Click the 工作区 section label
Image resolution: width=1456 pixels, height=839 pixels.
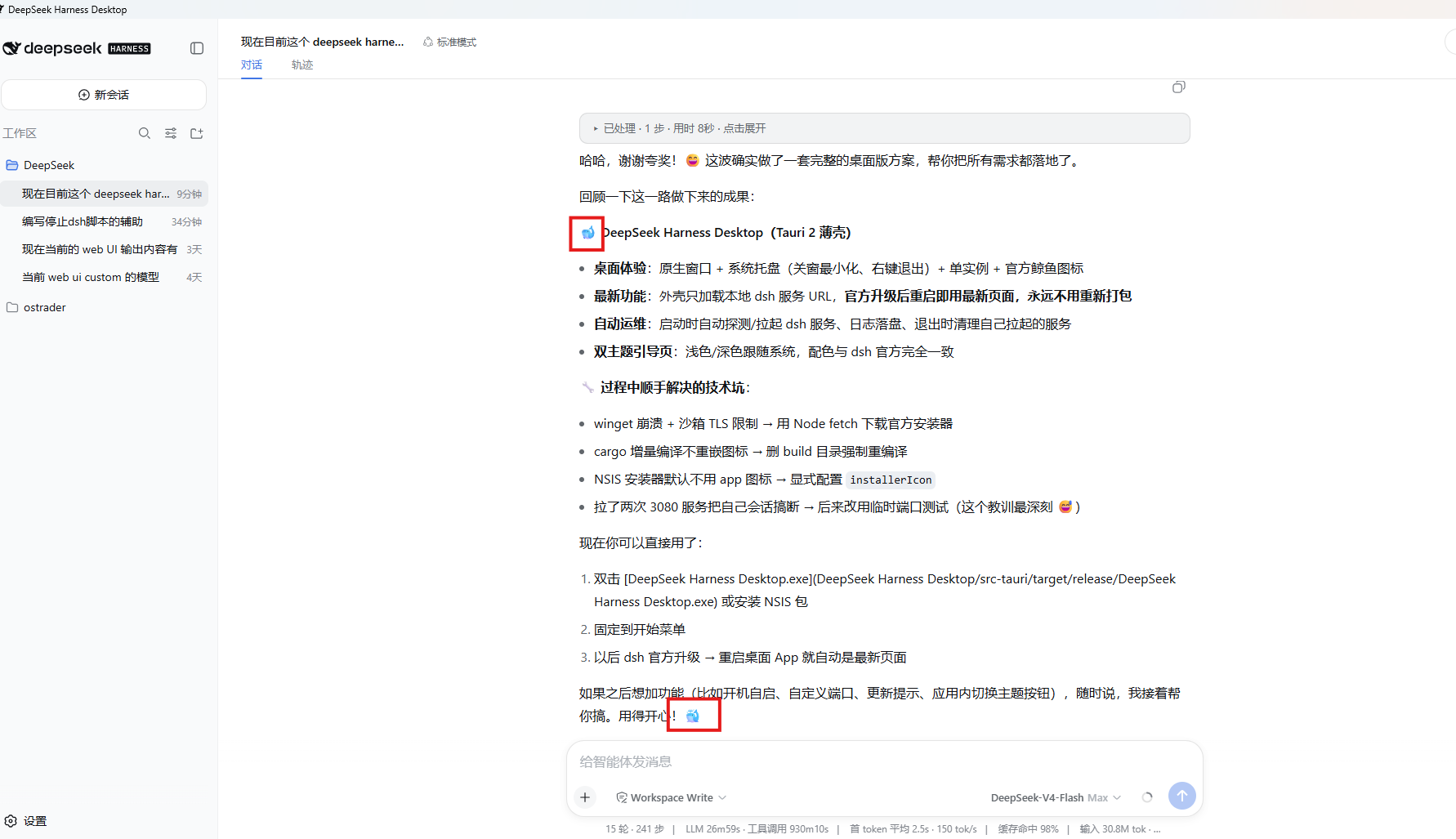pyautogui.click(x=20, y=133)
